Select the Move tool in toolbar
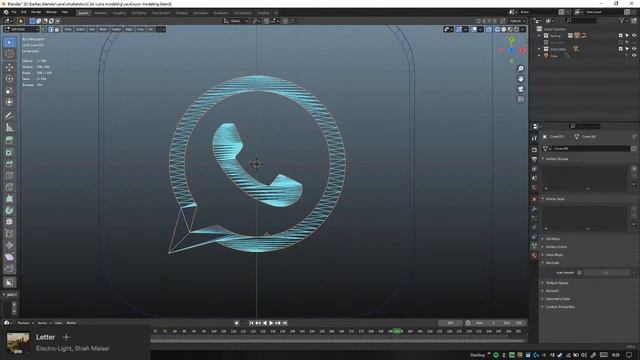640x360 pixels. coord(9,67)
